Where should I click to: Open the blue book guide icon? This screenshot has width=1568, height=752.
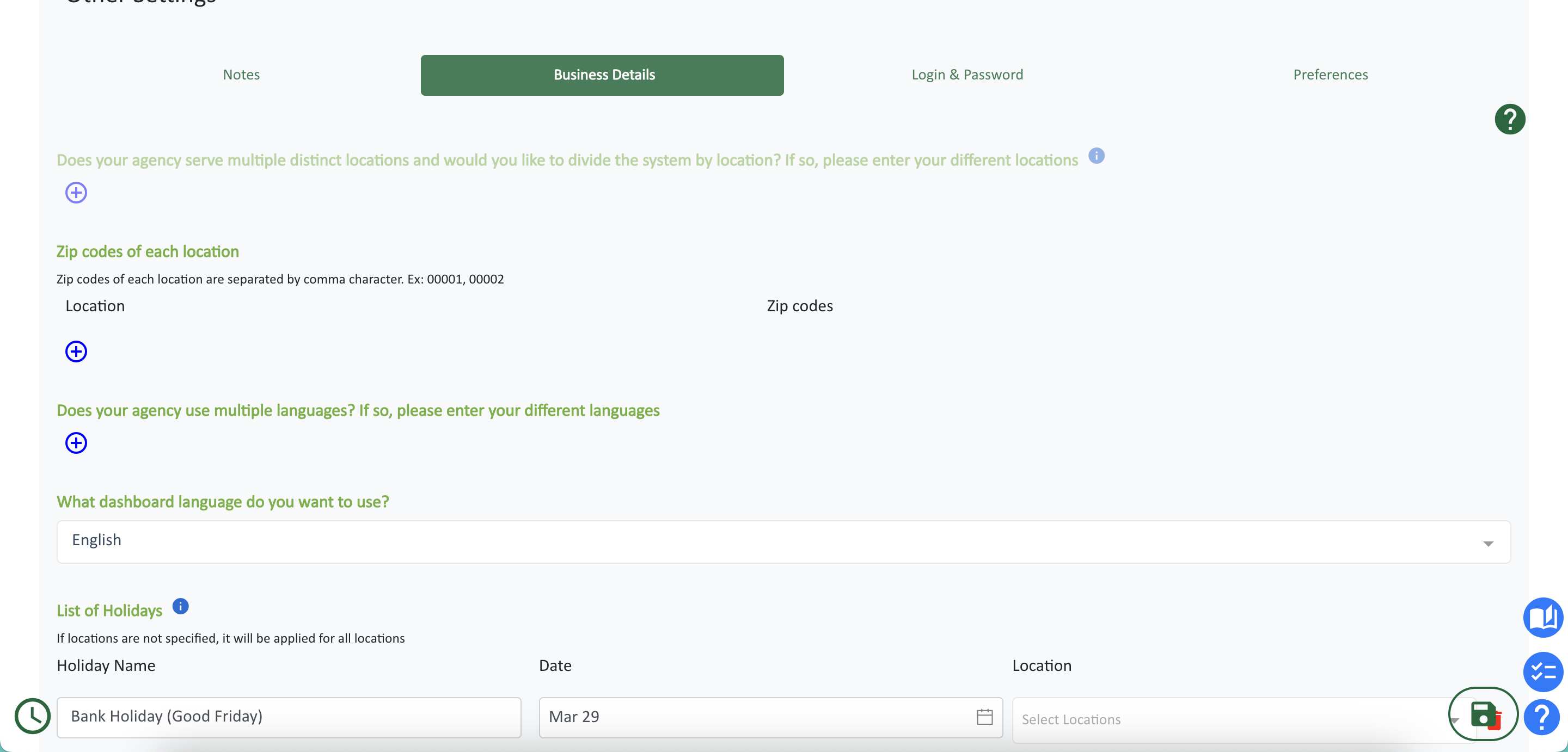point(1542,618)
